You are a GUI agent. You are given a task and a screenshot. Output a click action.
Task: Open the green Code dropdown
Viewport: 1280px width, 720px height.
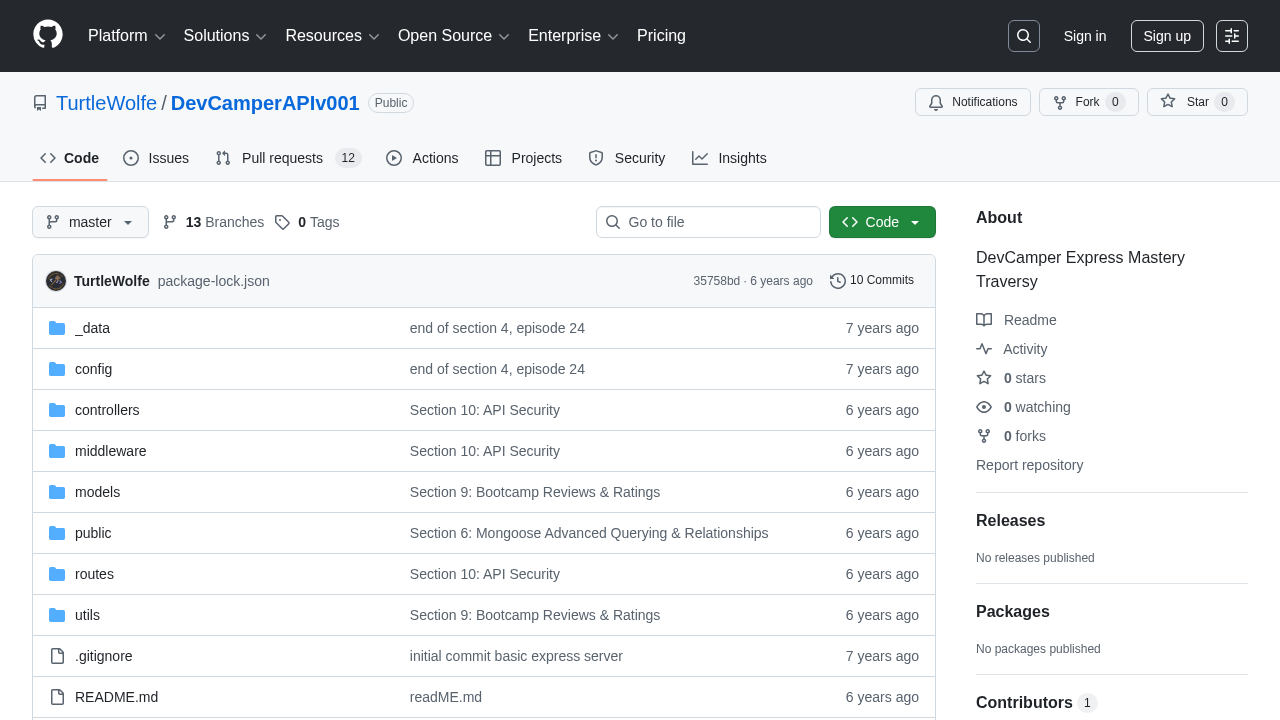pyautogui.click(x=882, y=222)
